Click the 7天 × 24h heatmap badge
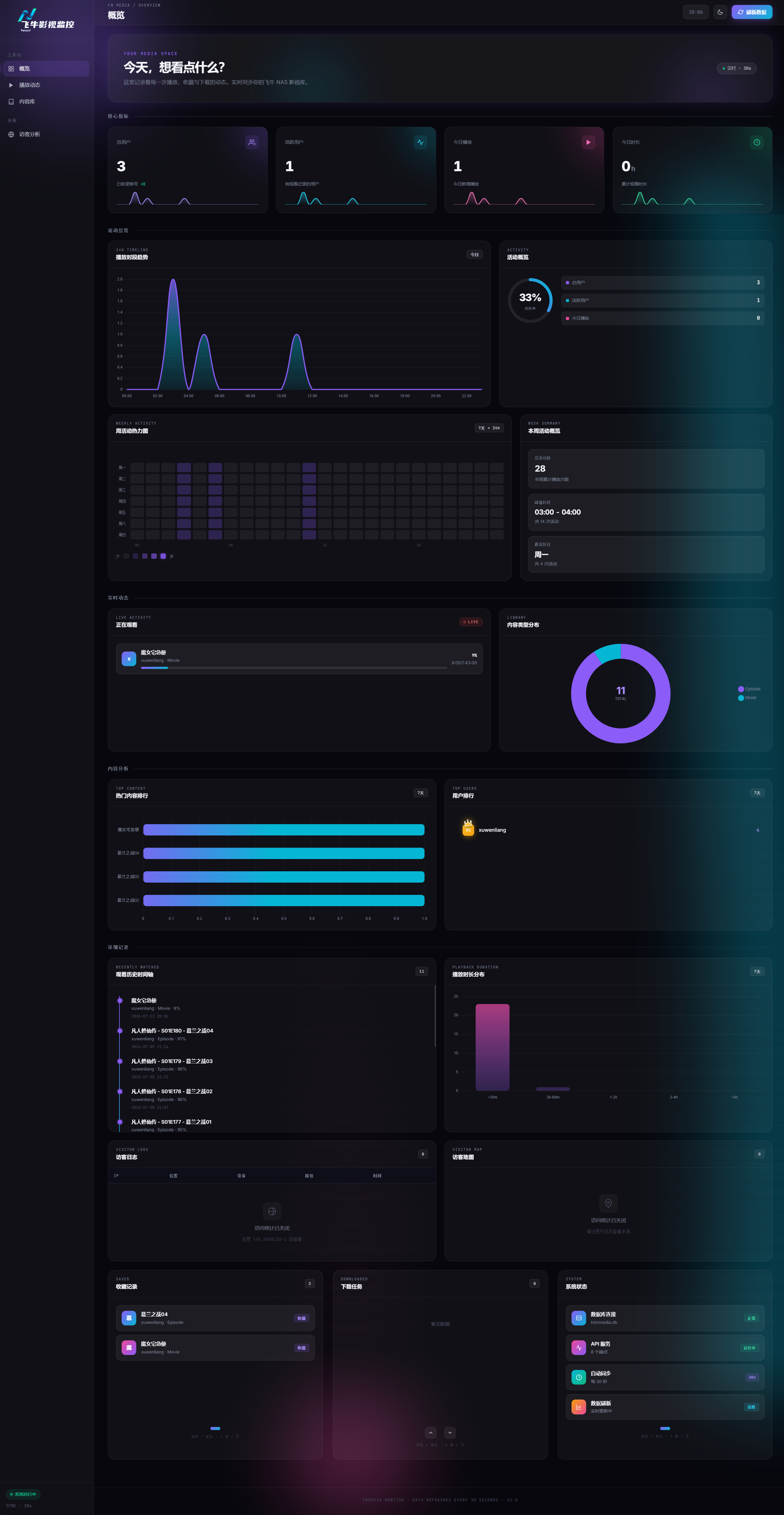The image size is (784, 1515). click(x=489, y=428)
